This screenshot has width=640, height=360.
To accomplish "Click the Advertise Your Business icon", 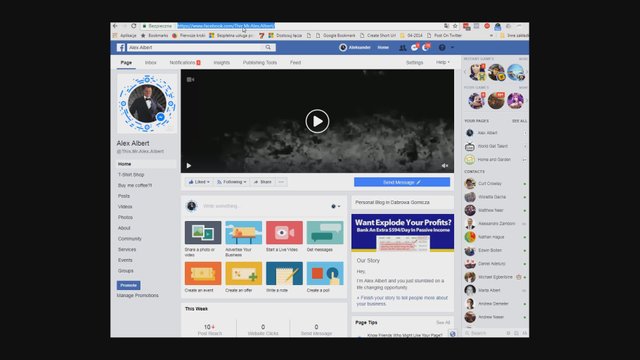I will coord(244,233).
